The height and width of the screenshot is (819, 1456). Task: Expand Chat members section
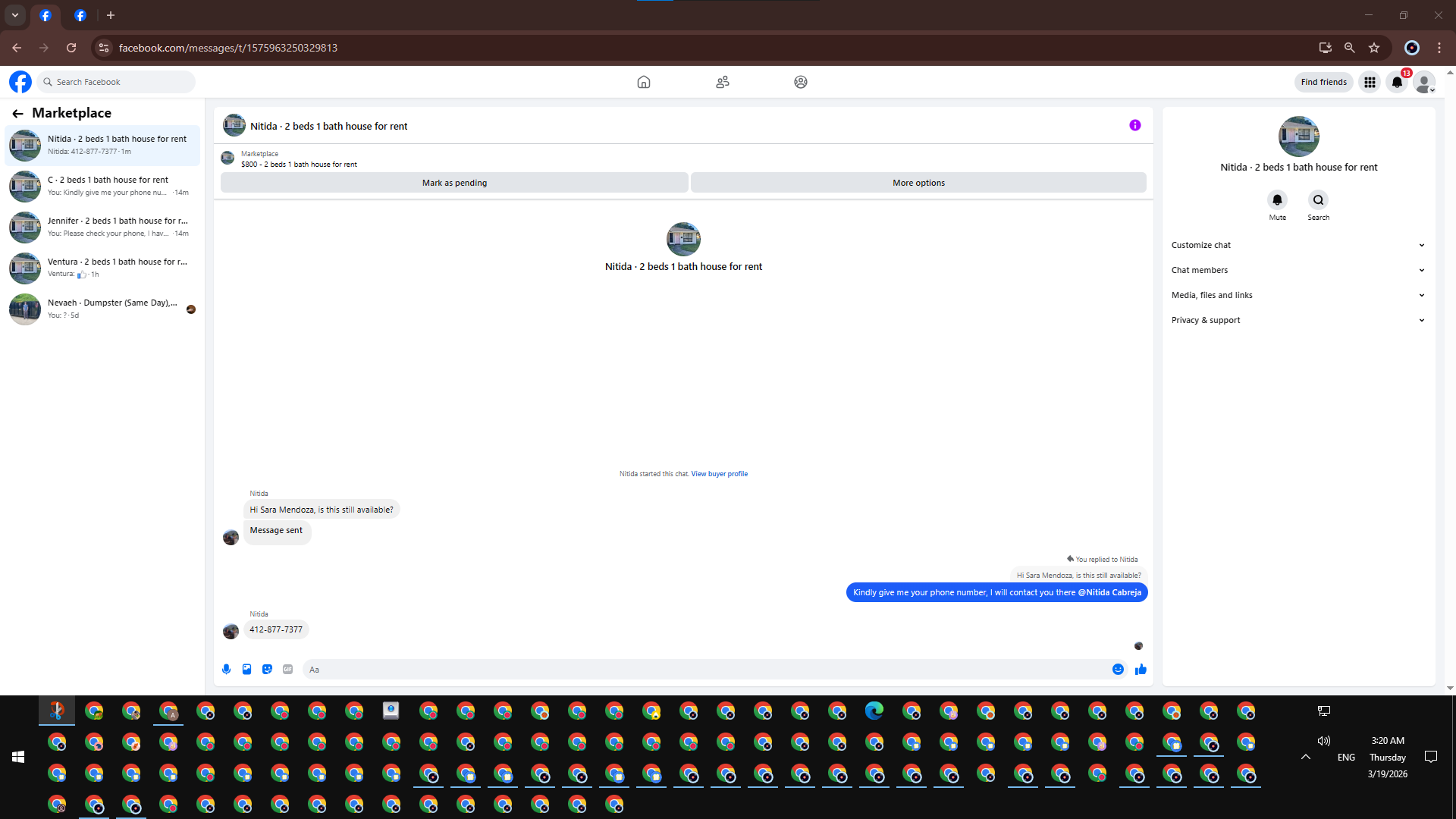(1298, 270)
